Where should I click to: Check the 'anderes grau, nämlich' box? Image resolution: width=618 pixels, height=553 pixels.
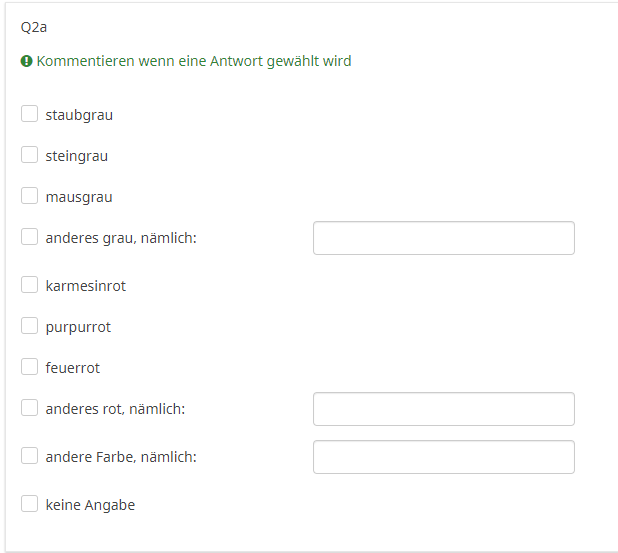click(30, 237)
